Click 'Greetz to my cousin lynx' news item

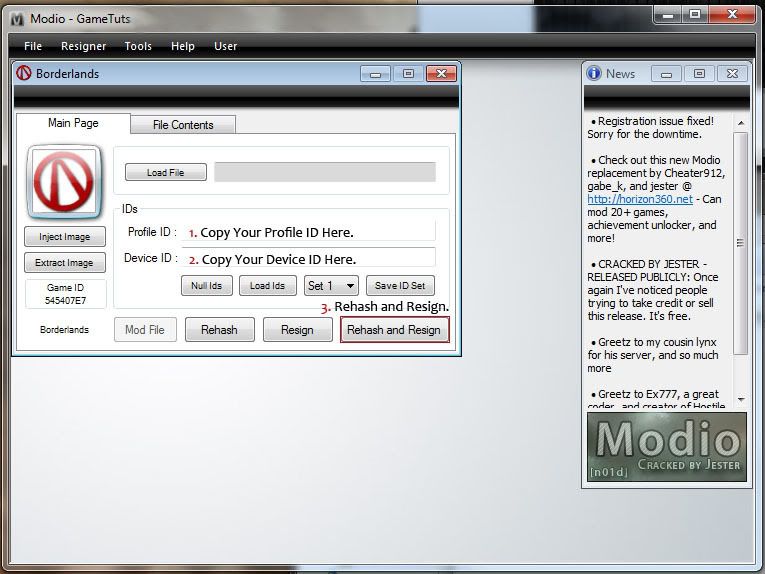click(652, 355)
